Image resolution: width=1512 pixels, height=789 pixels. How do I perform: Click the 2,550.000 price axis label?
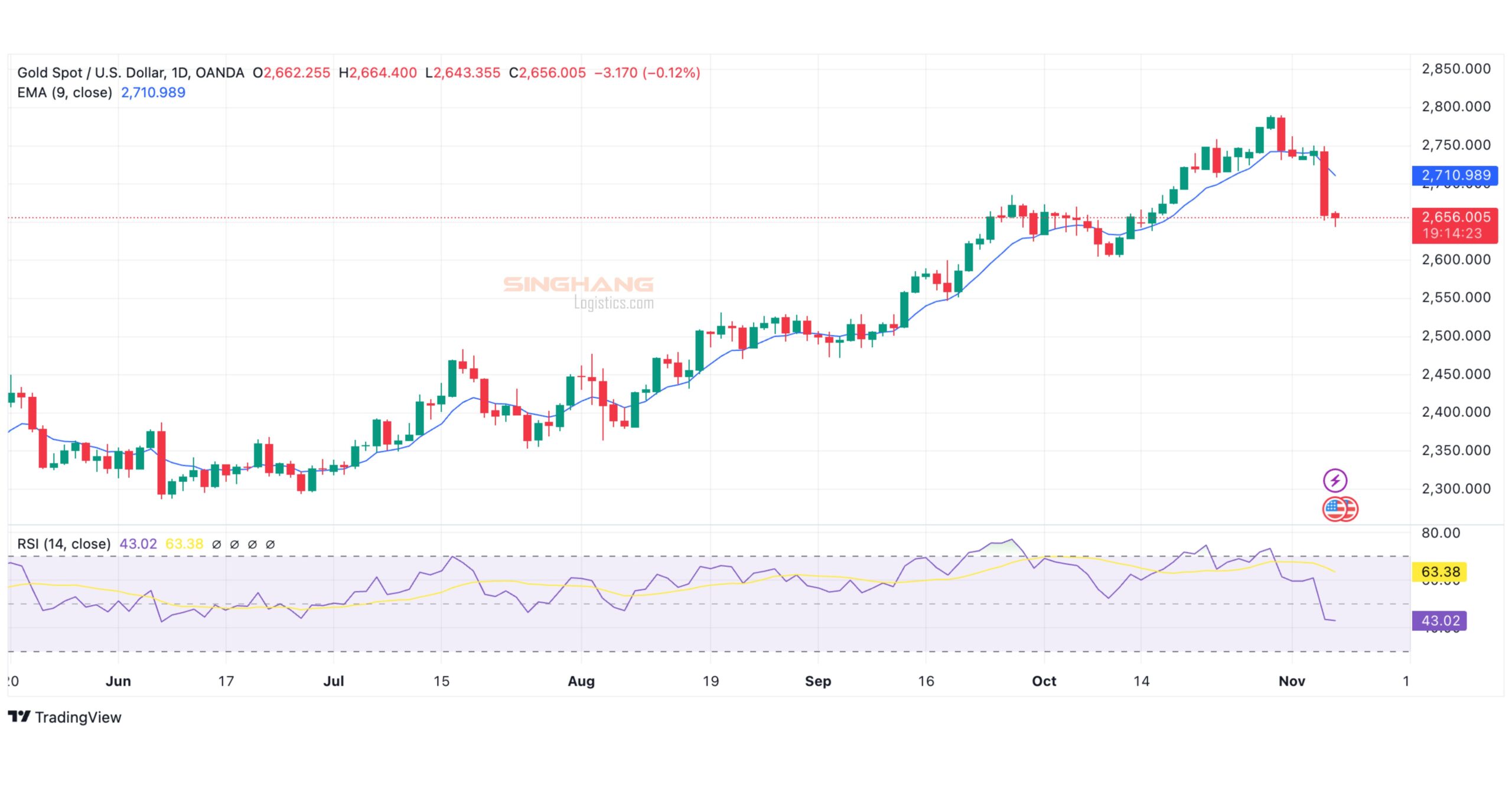(x=1456, y=298)
